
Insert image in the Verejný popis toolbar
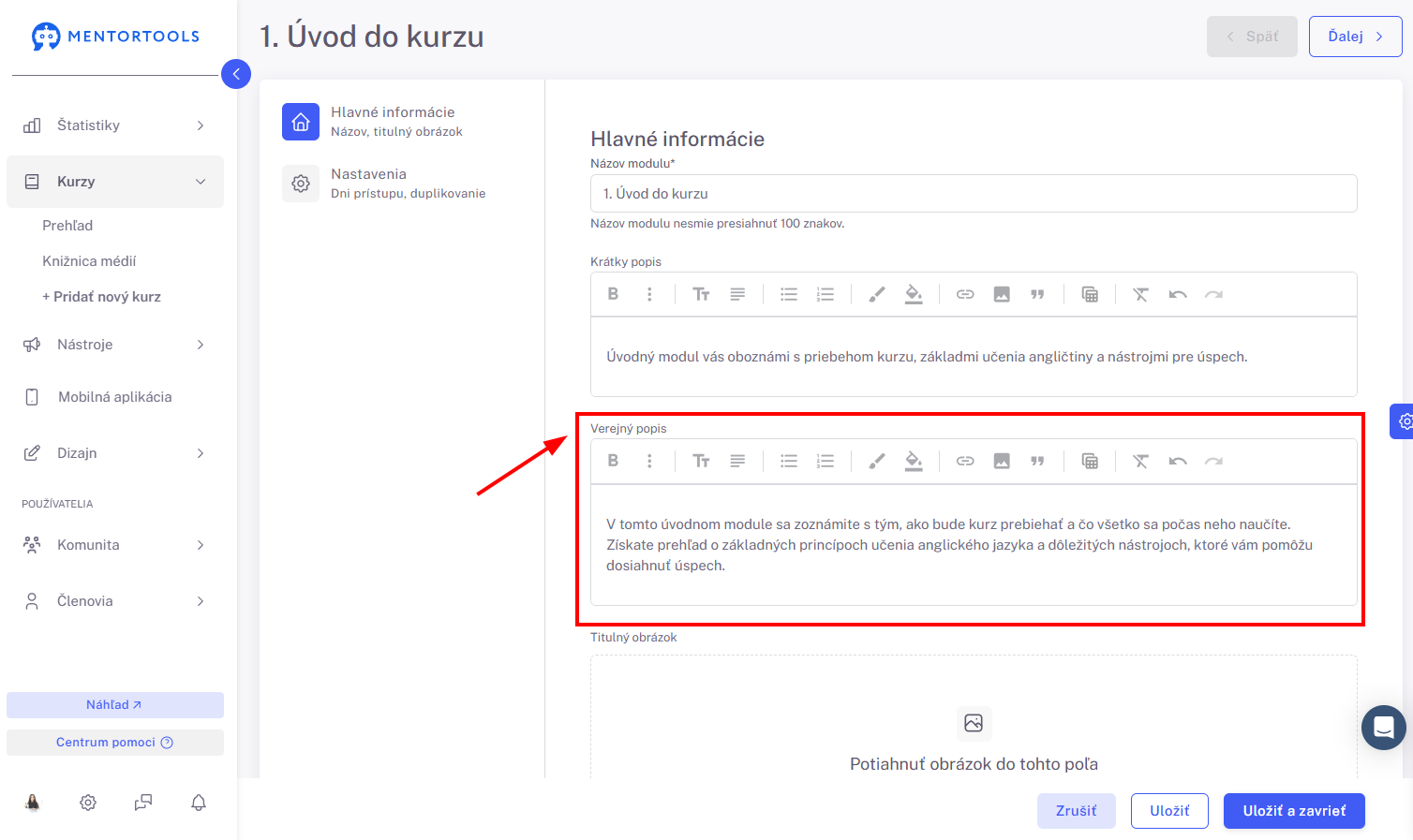click(1002, 461)
